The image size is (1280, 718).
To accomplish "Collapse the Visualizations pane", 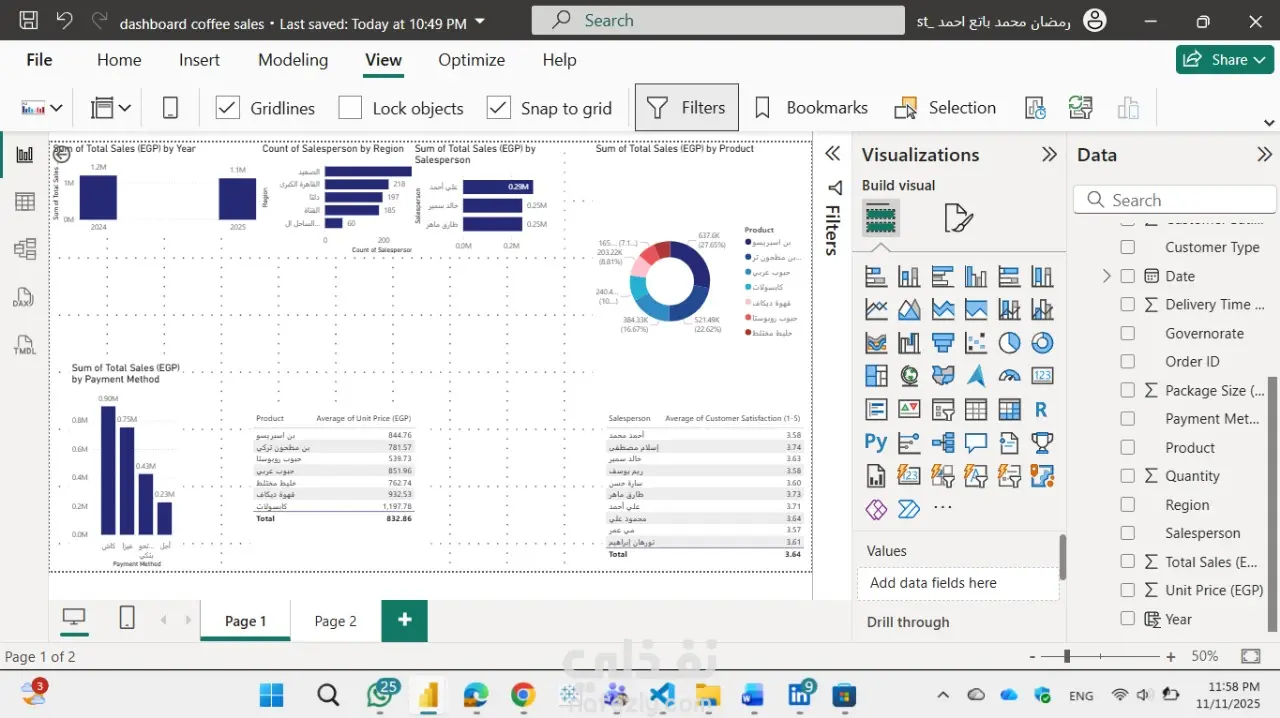I will 1049,154.
